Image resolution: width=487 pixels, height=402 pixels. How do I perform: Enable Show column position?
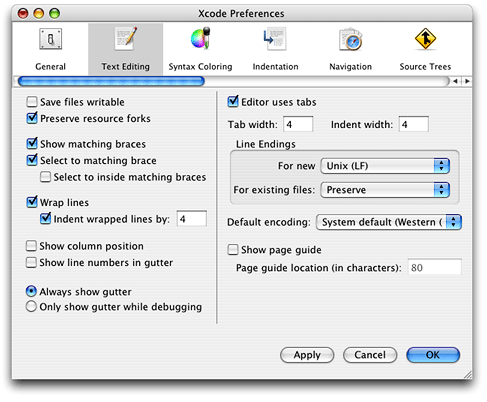coord(31,246)
